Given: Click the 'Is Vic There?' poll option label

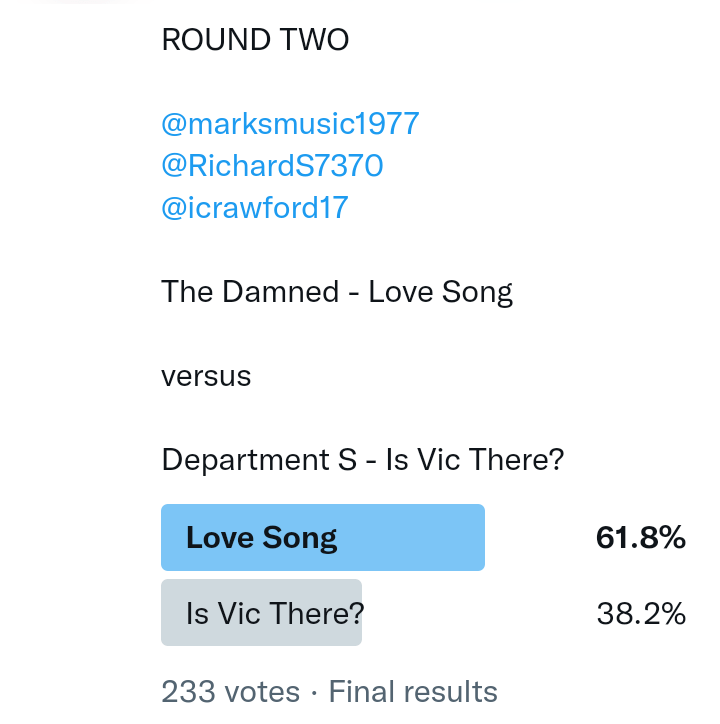Looking at the screenshot, I should tap(274, 612).
